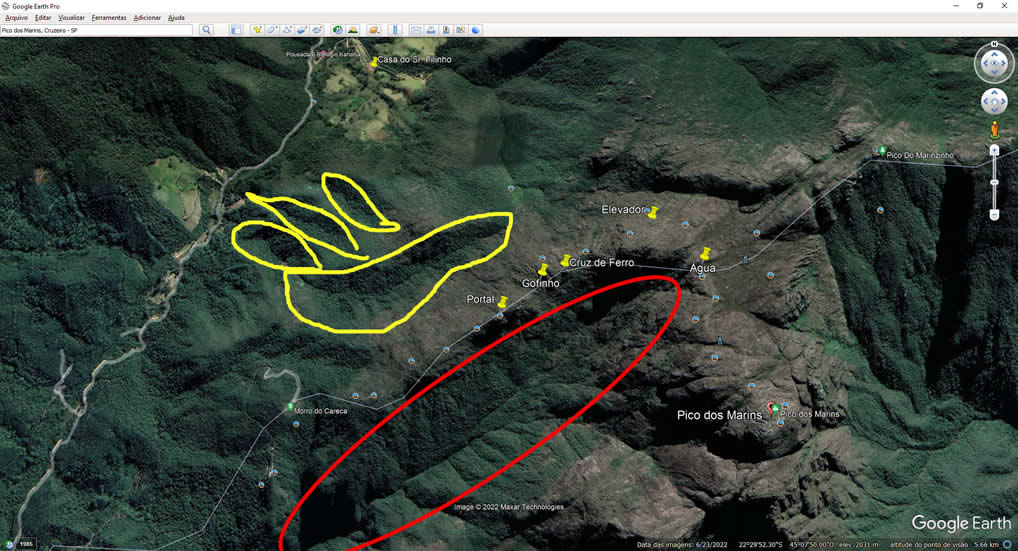
Task: Click the N north compass marker
Action: click(994, 44)
